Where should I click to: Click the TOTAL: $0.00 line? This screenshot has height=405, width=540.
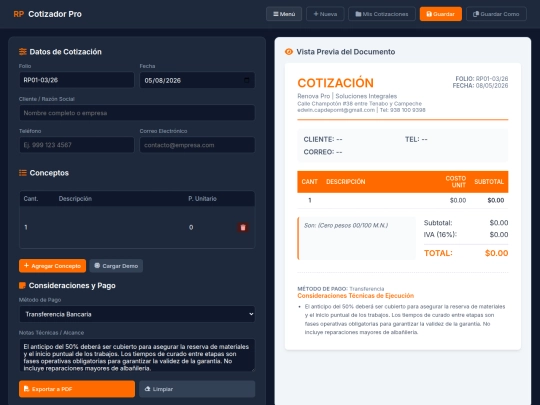tap(466, 253)
